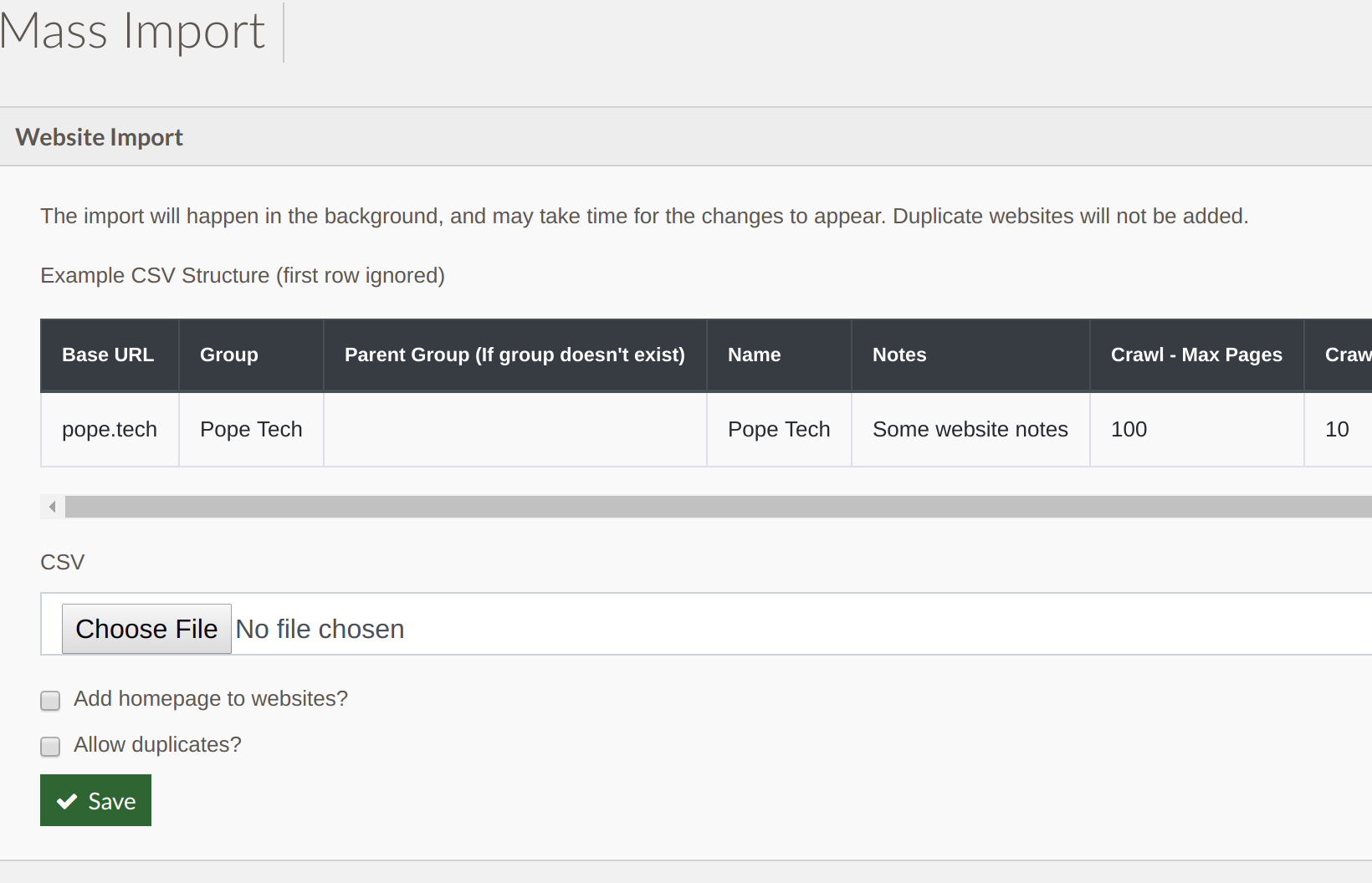Click the green Save button

(95, 800)
